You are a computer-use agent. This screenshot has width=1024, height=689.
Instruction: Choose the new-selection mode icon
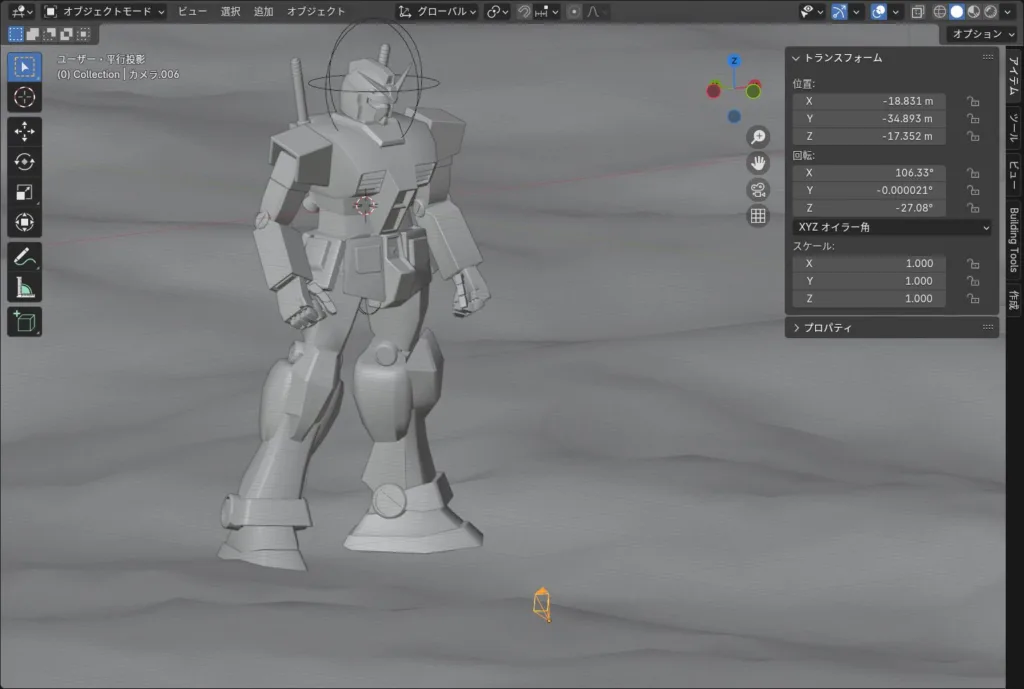16,34
